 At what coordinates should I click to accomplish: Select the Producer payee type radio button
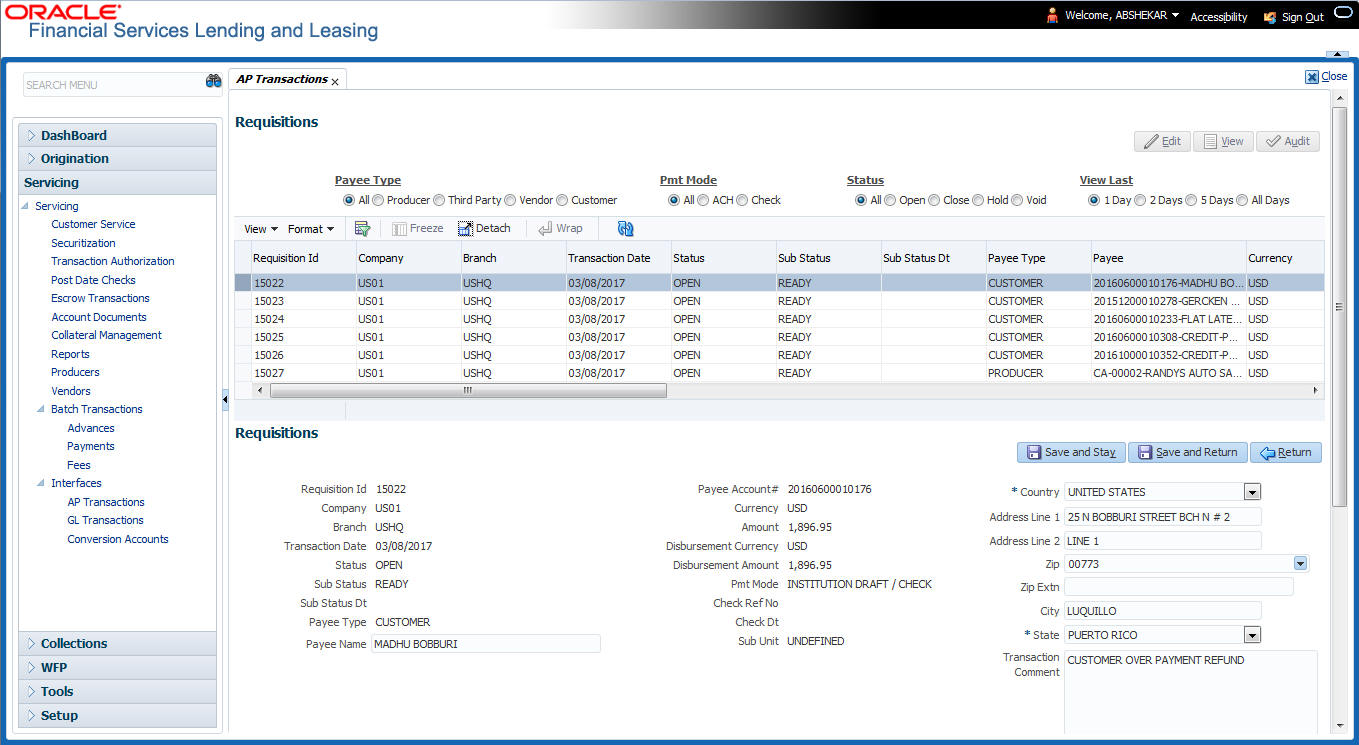[378, 200]
